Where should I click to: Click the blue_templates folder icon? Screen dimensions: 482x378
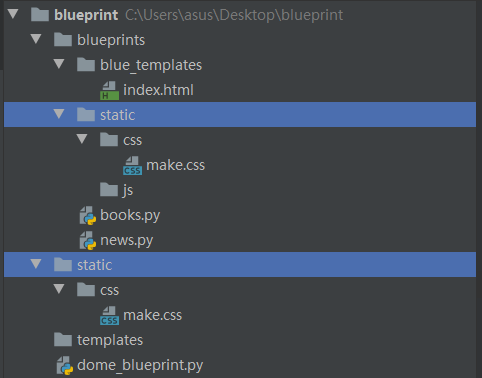86,64
